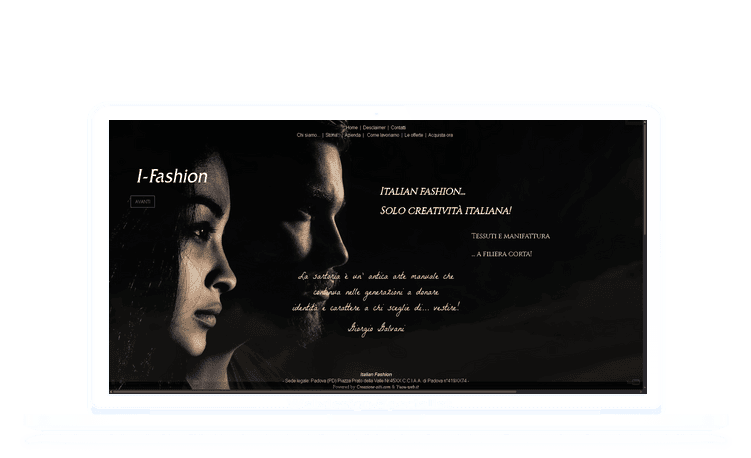Open the Come lavoriamo section
This screenshot has width=751, height=458.
(382, 135)
